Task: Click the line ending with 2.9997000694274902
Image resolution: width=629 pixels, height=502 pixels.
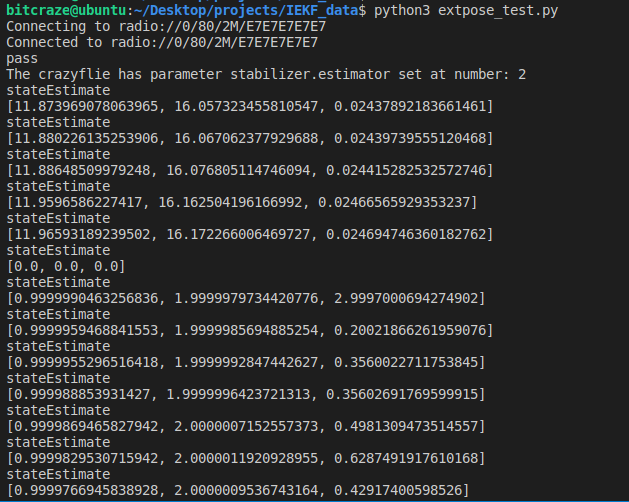Action: tap(249, 298)
